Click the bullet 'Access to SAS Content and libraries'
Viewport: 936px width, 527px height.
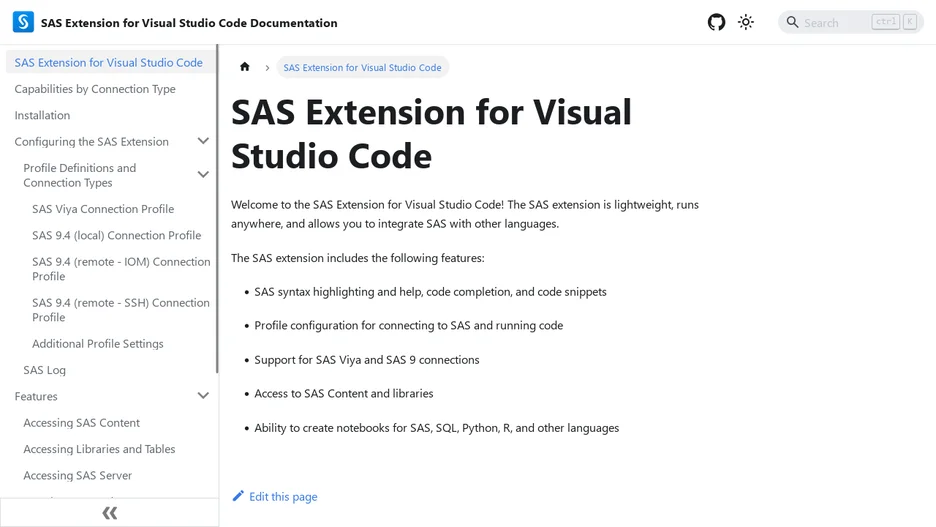point(344,393)
